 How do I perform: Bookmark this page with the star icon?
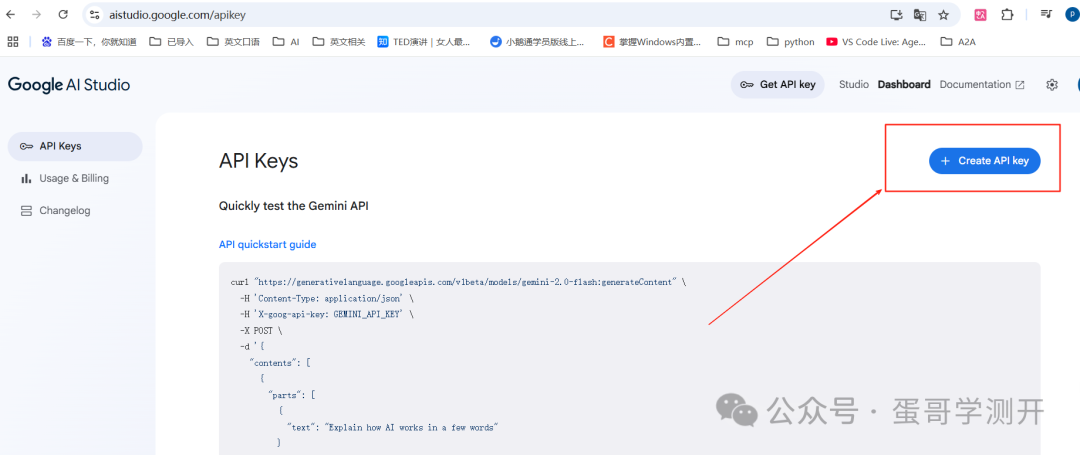click(944, 14)
